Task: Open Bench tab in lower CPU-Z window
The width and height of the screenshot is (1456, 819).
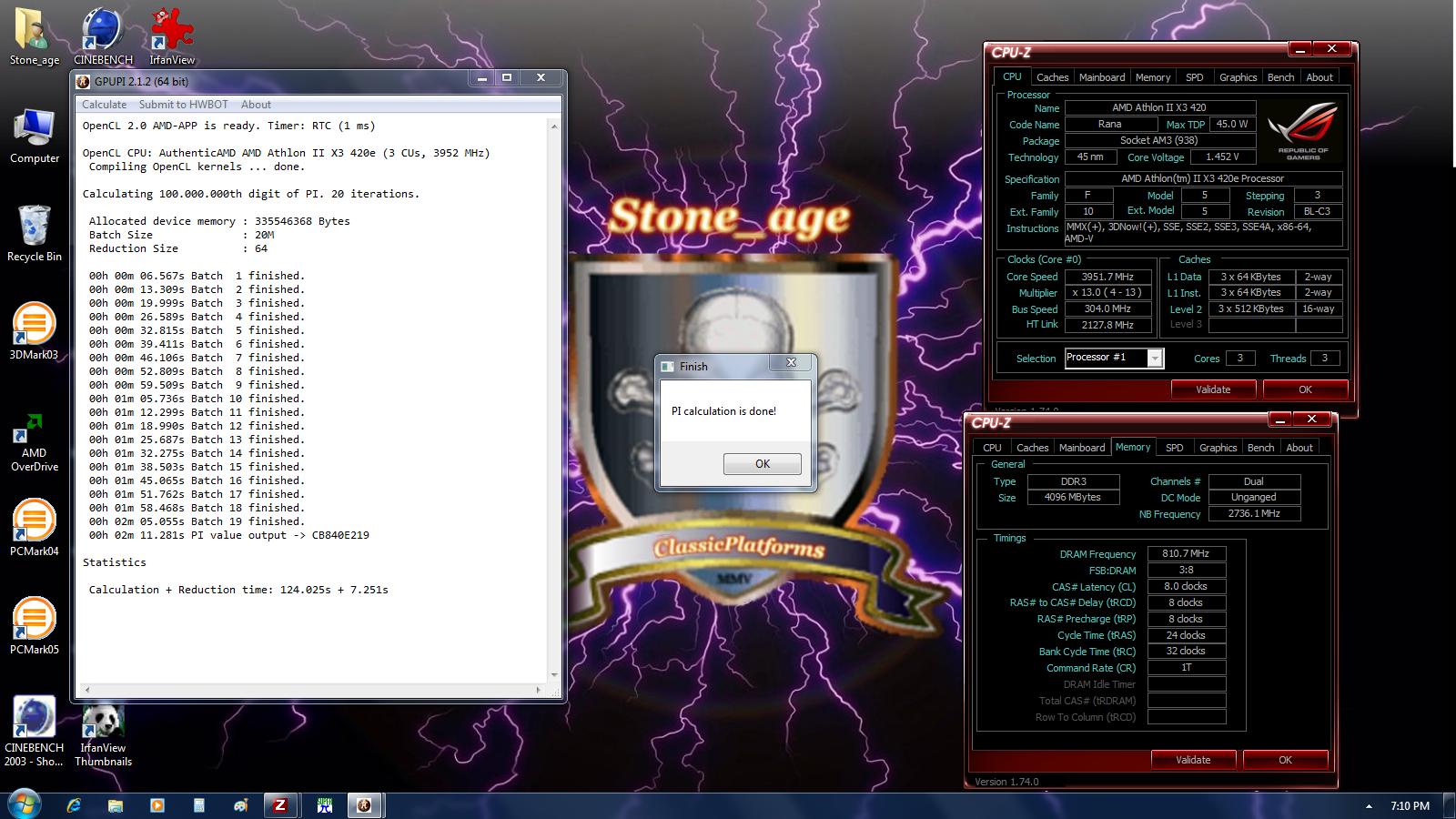Action: [1260, 448]
